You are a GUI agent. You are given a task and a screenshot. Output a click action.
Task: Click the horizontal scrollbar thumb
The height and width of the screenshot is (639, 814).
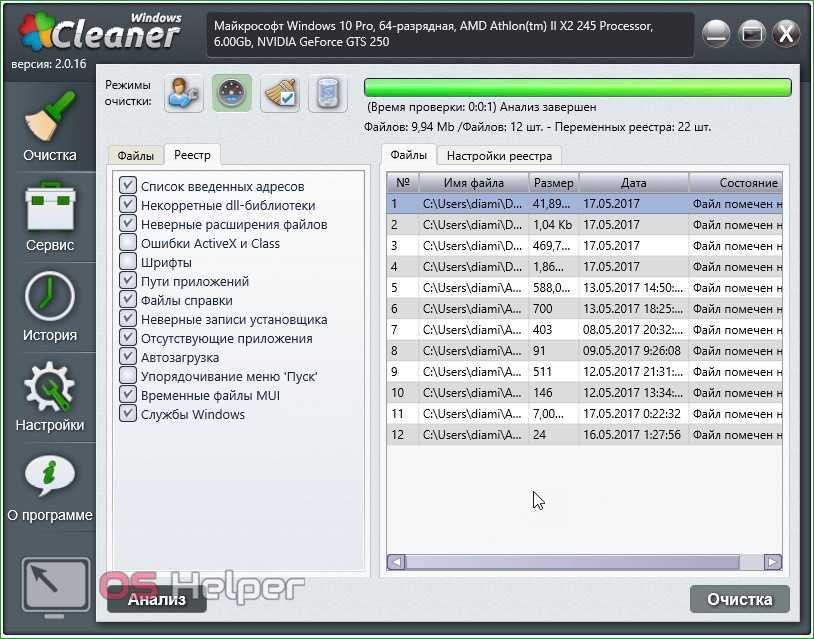coord(573,562)
